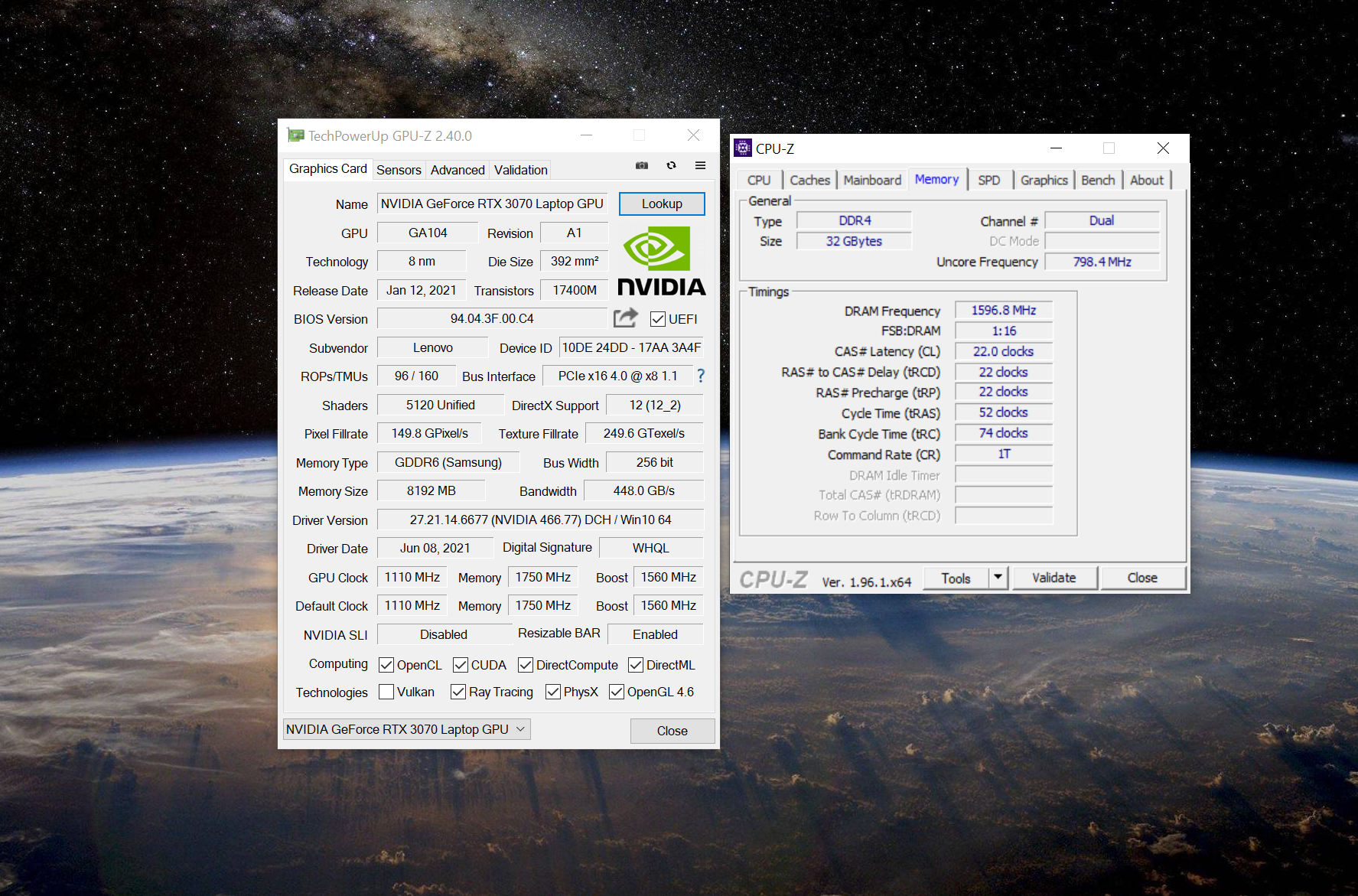Image resolution: width=1358 pixels, height=896 pixels.
Task: Click the Bus Interface question mark help
Action: pyautogui.click(x=701, y=376)
